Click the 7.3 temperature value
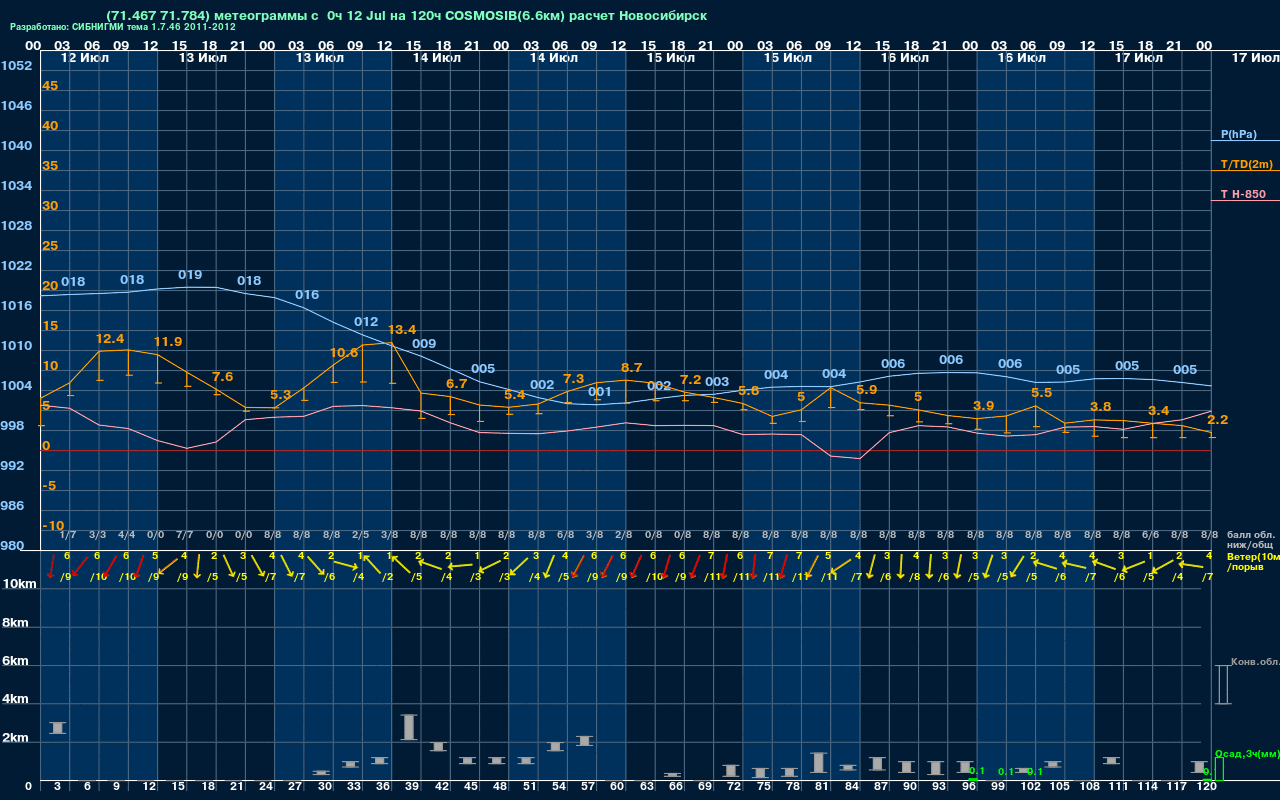Image resolution: width=1280 pixels, height=800 pixels. (x=574, y=379)
